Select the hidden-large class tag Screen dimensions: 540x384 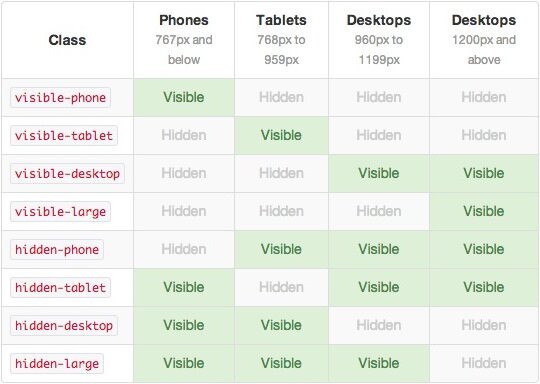[57, 364]
